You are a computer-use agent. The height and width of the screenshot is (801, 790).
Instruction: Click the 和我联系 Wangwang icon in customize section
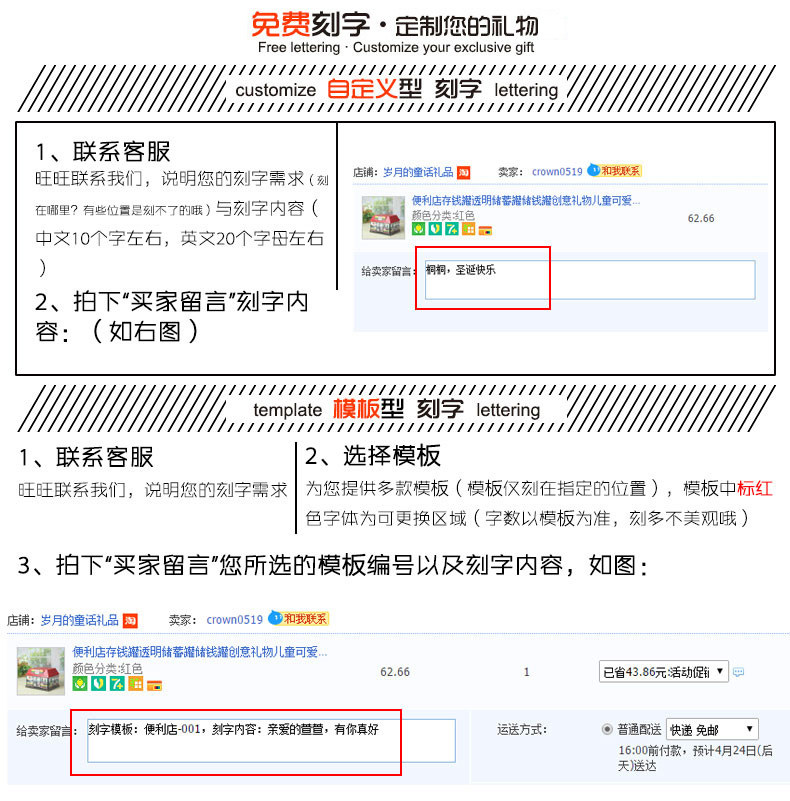pos(614,171)
